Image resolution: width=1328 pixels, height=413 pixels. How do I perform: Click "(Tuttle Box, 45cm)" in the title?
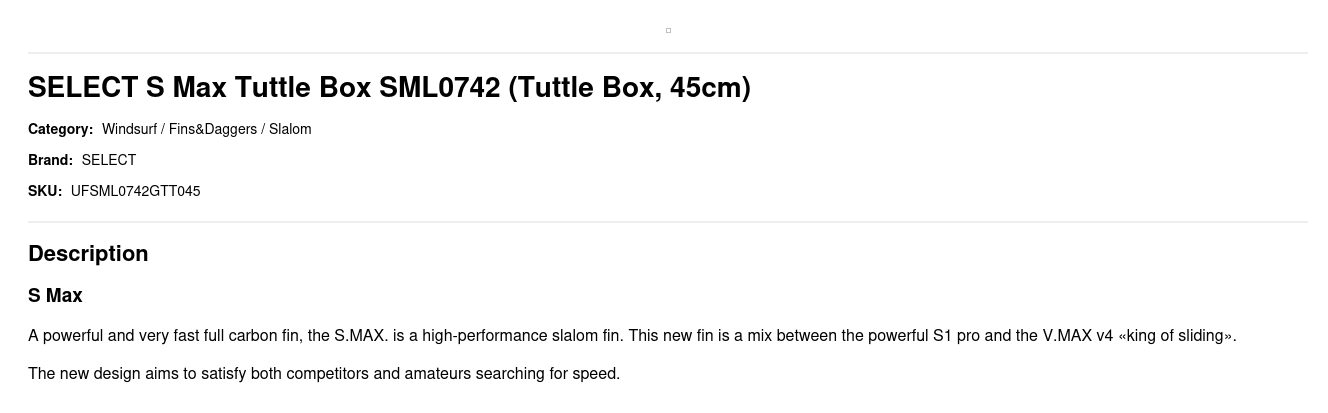click(629, 88)
